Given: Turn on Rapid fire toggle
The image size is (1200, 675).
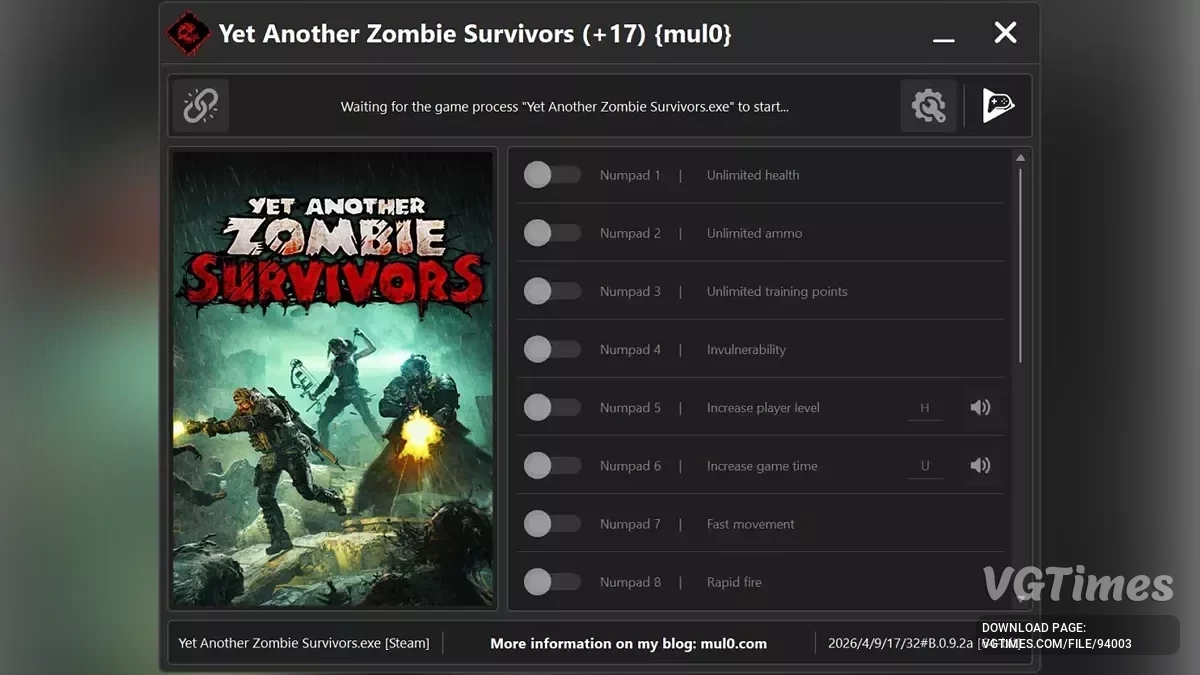Looking at the screenshot, I should click(x=552, y=581).
